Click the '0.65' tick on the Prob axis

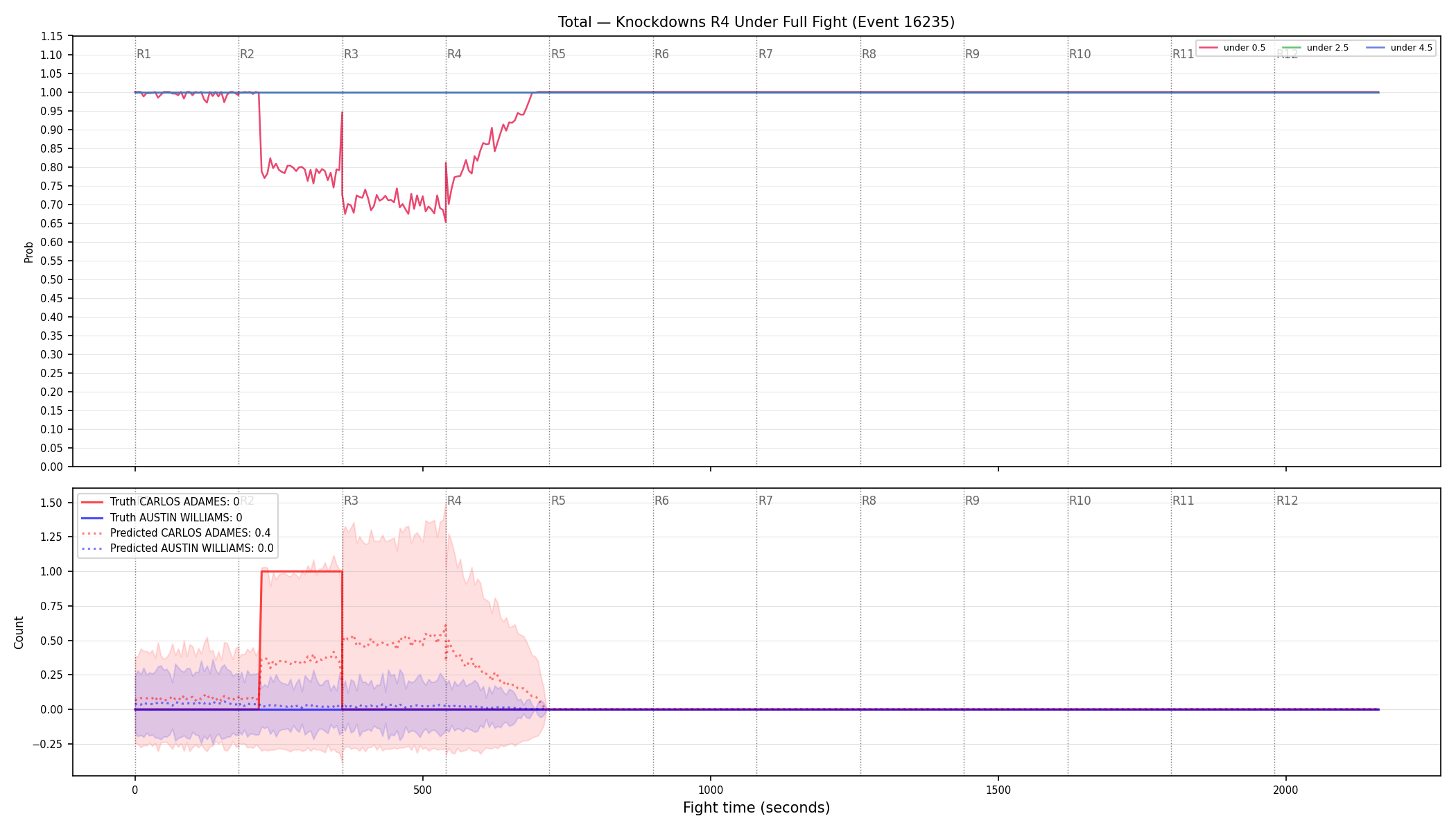[51, 223]
